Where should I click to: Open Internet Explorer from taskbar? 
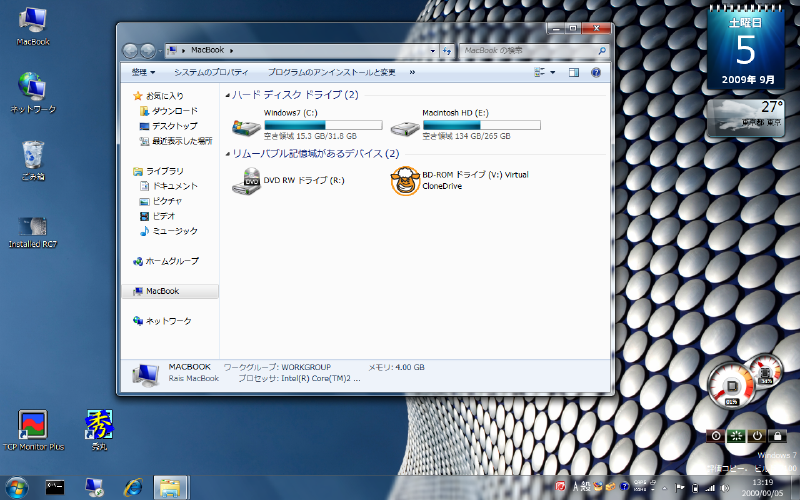[x=133, y=488]
